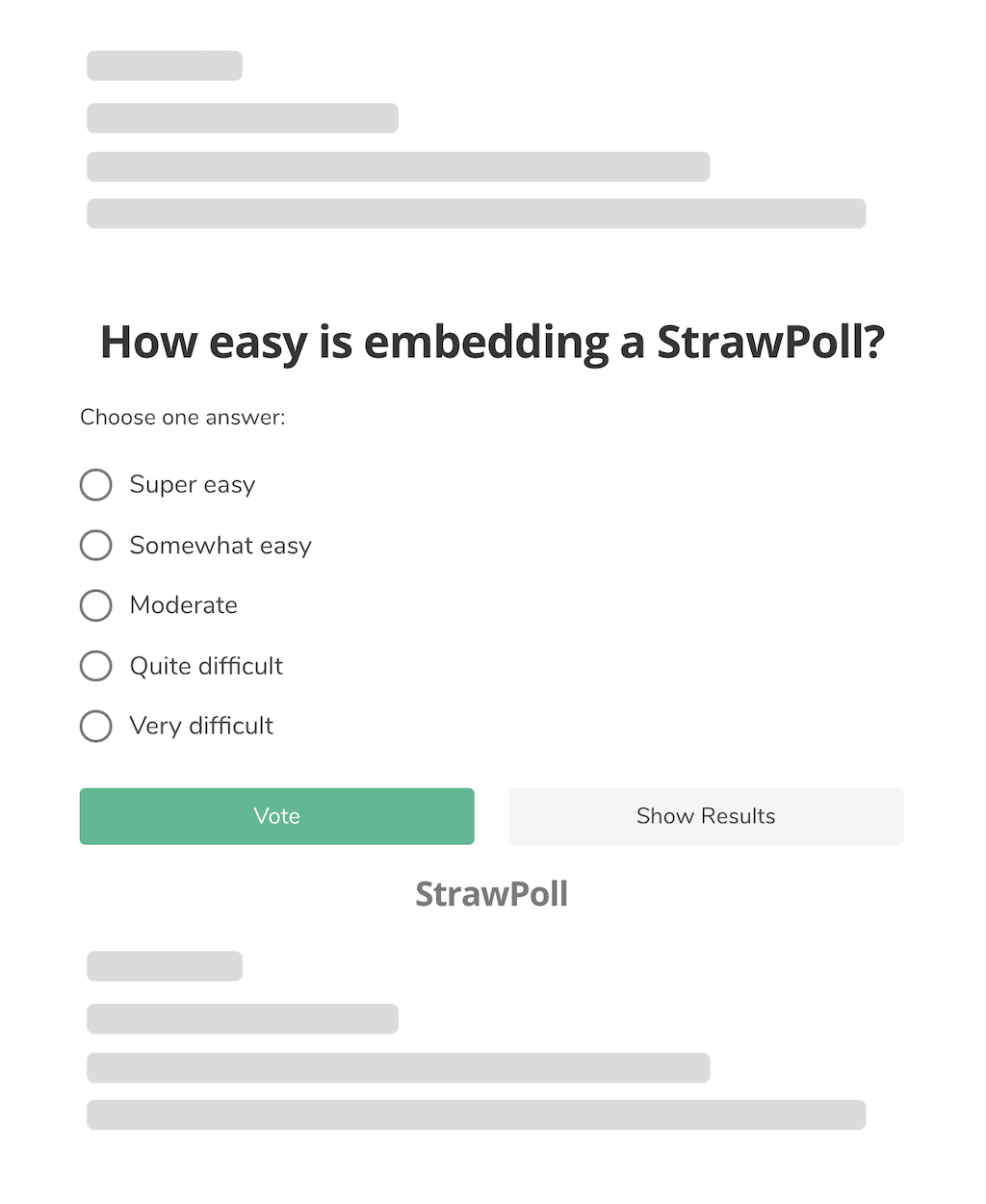The width and height of the screenshot is (986, 1204).
Task: Click the 'Choose one answer:' label
Action: (x=183, y=418)
